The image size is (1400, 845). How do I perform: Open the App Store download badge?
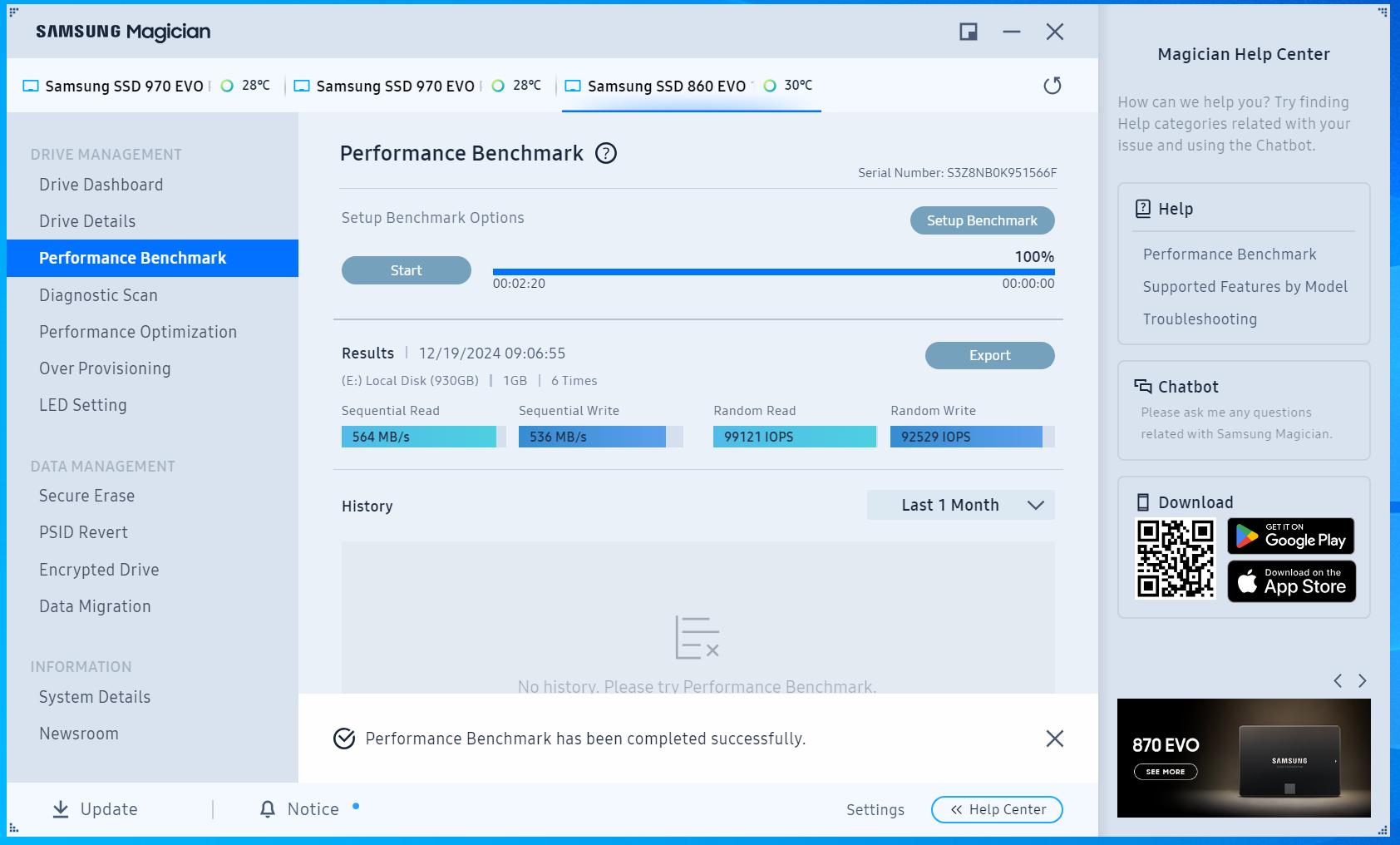1291,581
